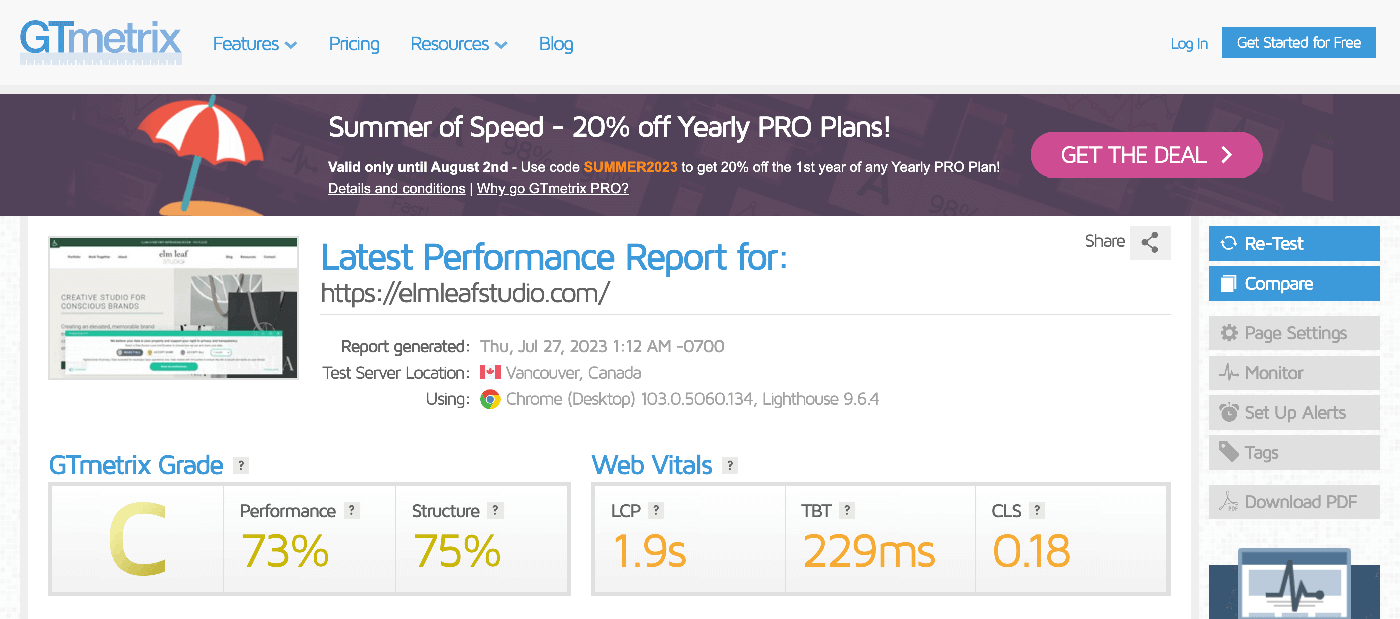Click the Log In link
Image resolution: width=1400 pixels, height=619 pixels.
pyautogui.click(x=1189, y=44)
